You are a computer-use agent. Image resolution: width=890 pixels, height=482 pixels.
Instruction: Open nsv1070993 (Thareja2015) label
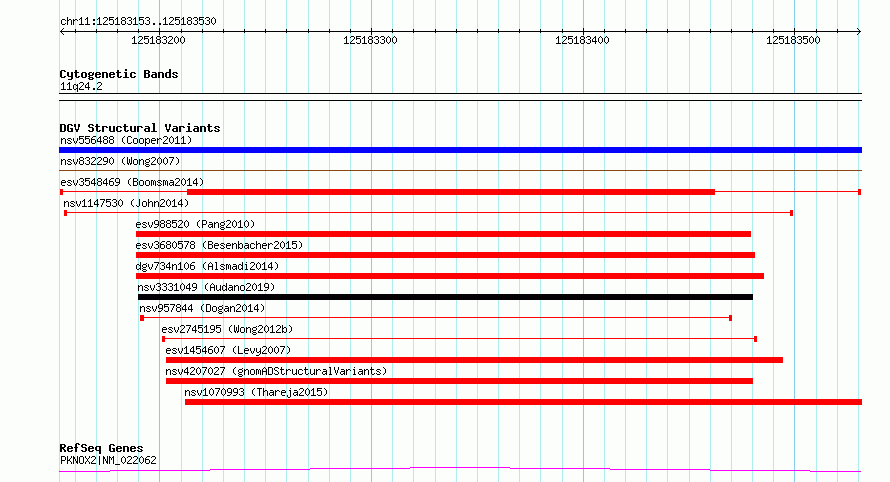click(256, 392)
